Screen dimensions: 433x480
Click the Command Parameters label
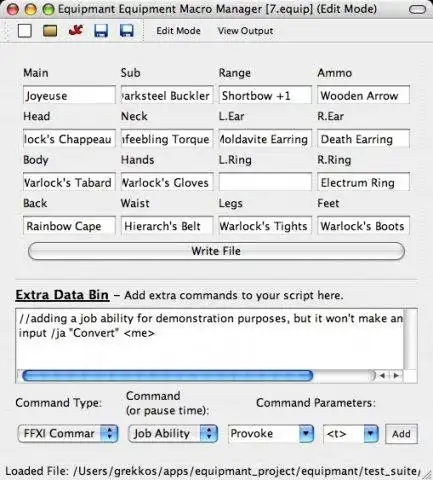pyautogui.click(x=316, y=403)
